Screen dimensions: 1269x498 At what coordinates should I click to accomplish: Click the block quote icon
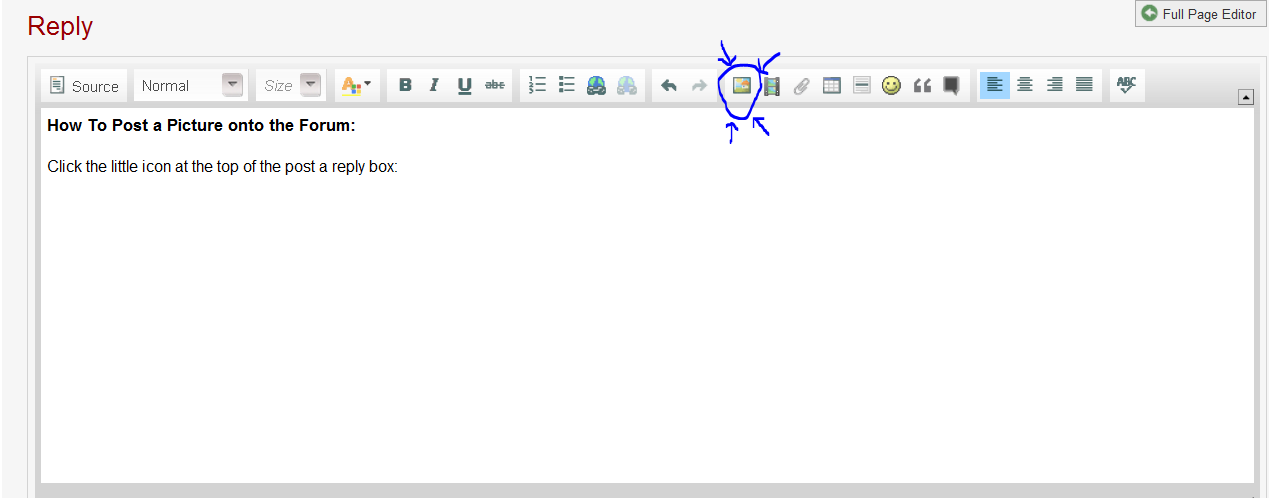point(921,86)
